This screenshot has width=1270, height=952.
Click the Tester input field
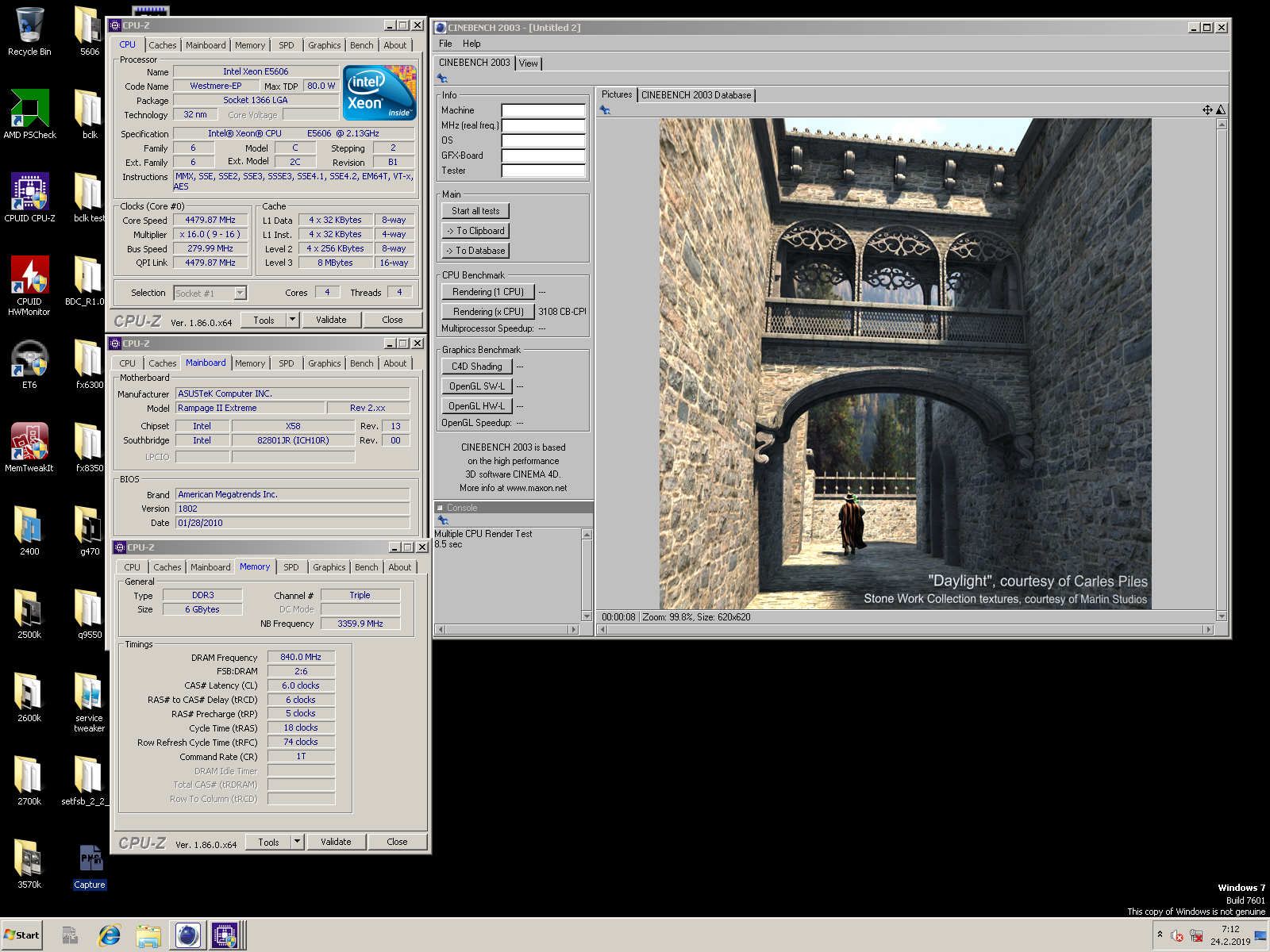[x=544, y=171]
